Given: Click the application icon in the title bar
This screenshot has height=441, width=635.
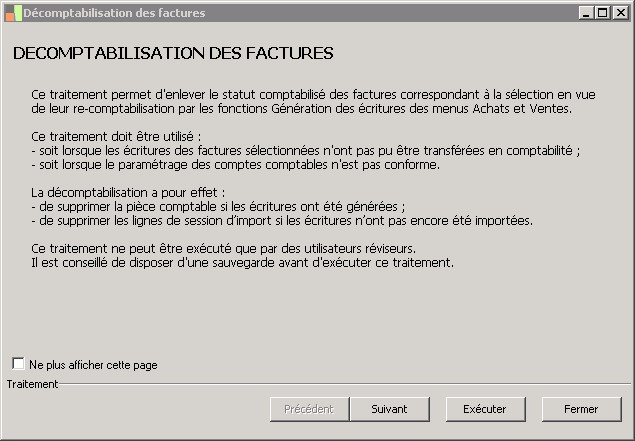Looking at the screenshot, I should click(12, 13).
